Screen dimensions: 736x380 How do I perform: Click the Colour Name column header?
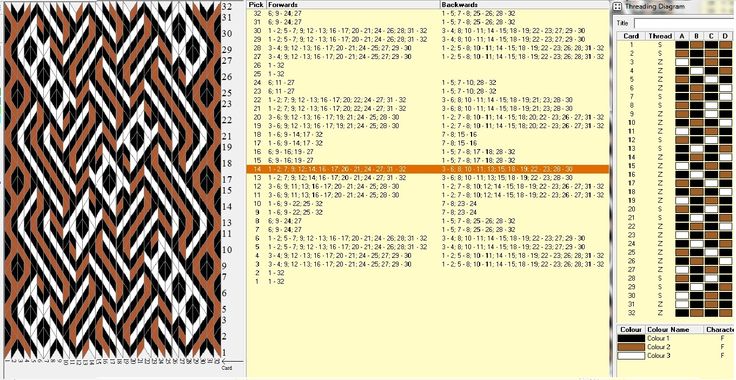coord(675,329)
